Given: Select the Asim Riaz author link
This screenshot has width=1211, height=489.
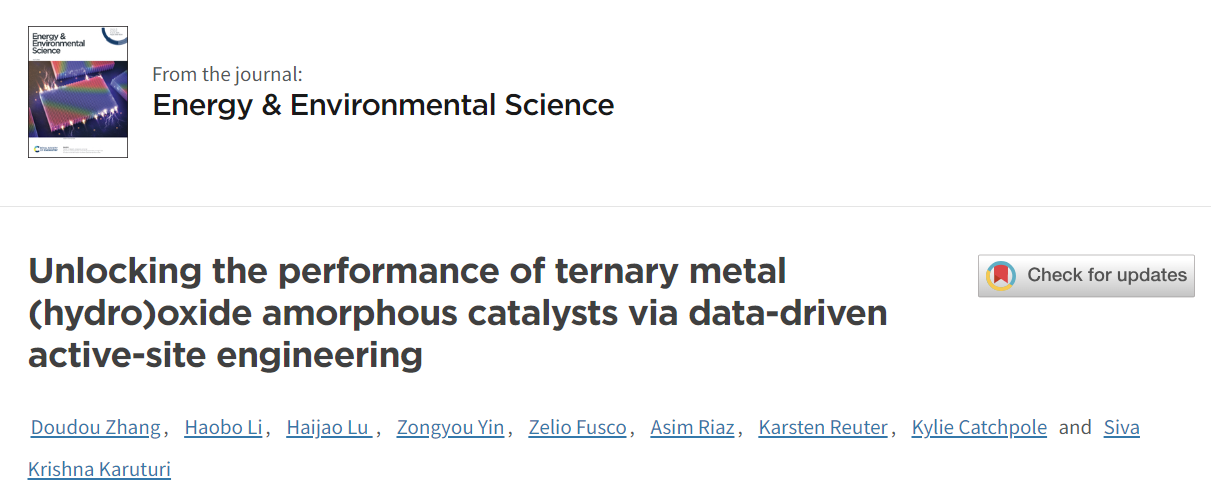Looking at the screenshot, I should coord(692,428).
